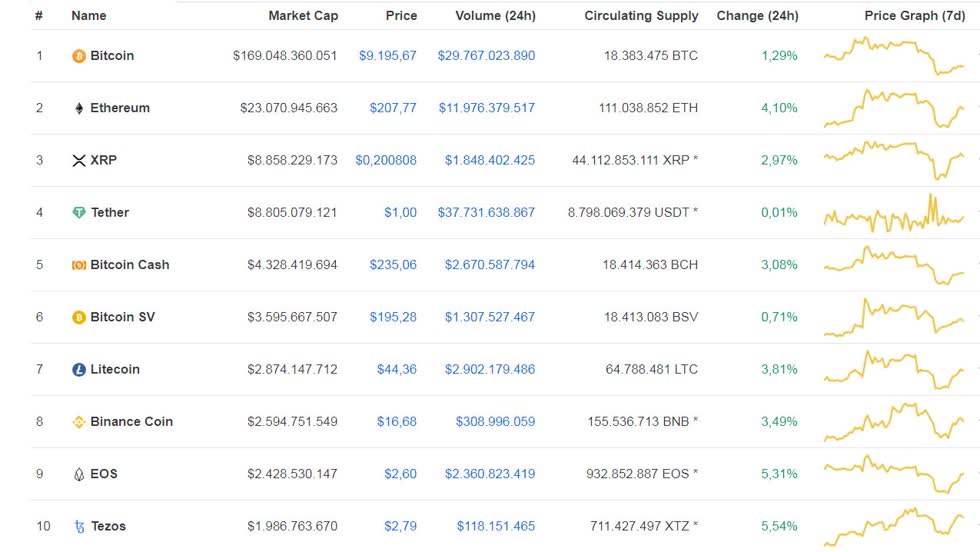Click the blue Litecoin icon
The image size is (980, 552).
pyautogui.click(x=79, y=370)
